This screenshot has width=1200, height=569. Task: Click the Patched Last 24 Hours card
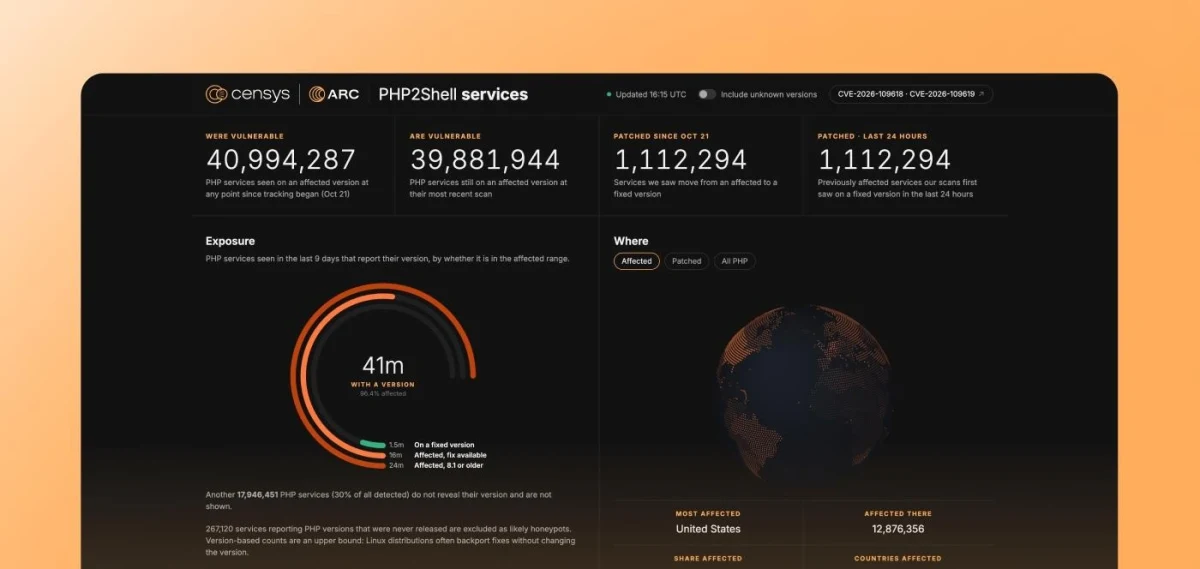tap(906, 165)
